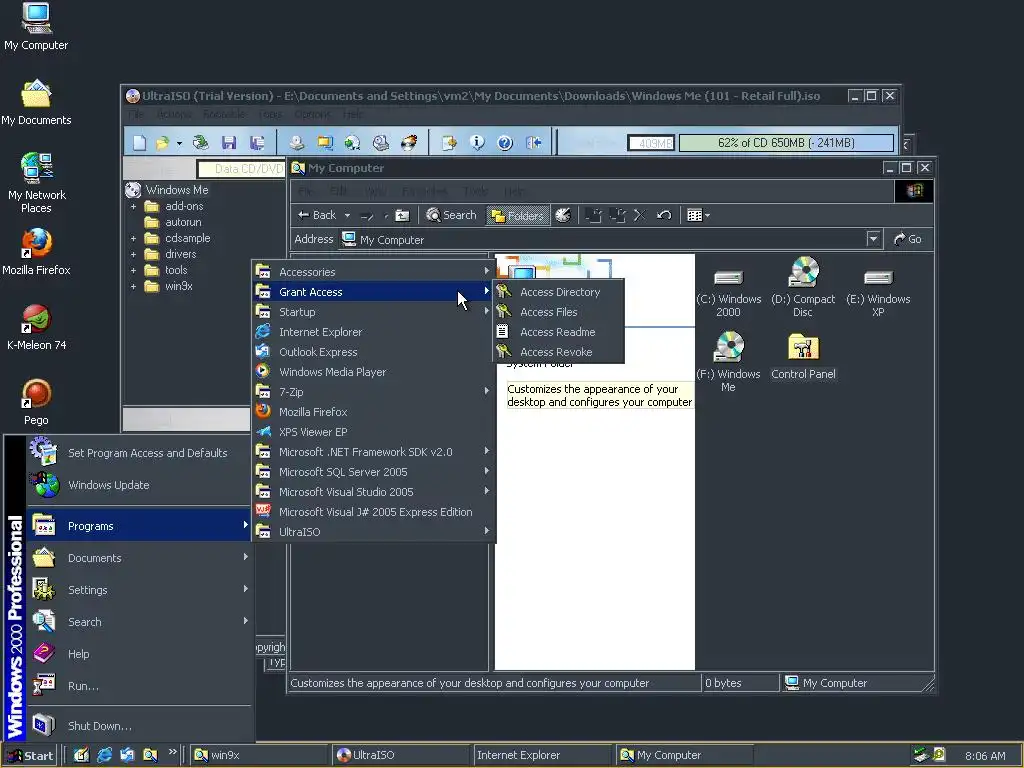The height and width of the screenshot is (768, 1024).
Task: Open Settings in the Start menu
Action: click(x=138, y=590)
